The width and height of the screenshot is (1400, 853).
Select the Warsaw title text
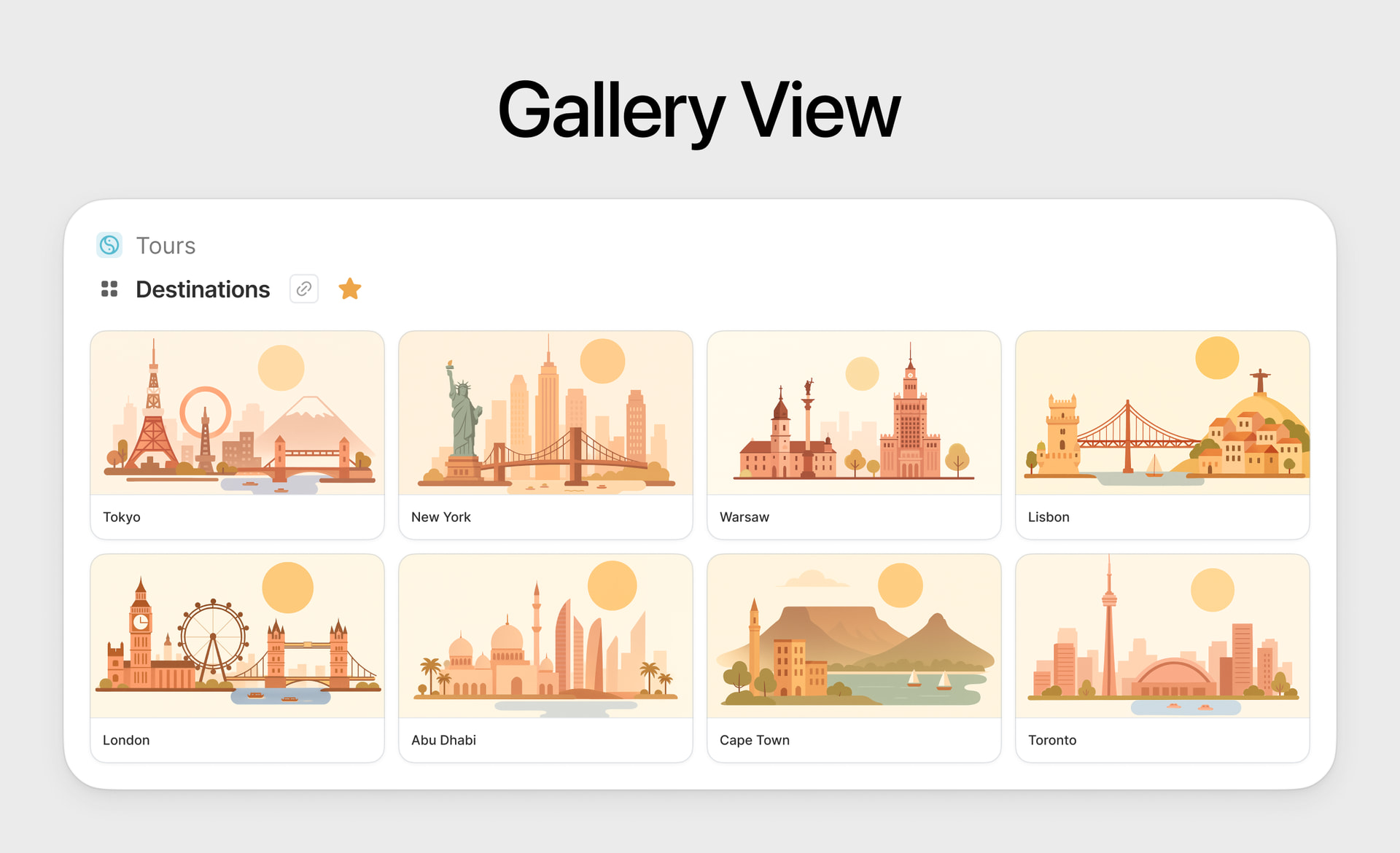coord(744,517)
